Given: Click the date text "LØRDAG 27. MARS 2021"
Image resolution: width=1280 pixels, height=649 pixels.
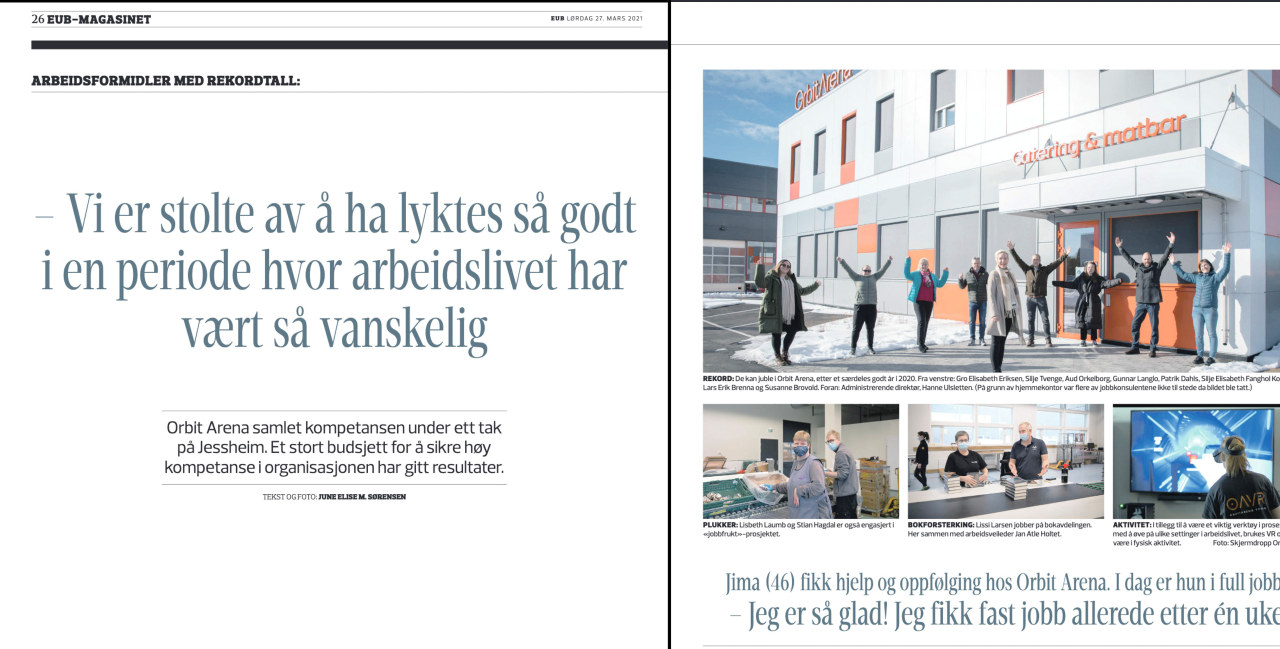Looking at the screenshot, I should coord(606,18).
